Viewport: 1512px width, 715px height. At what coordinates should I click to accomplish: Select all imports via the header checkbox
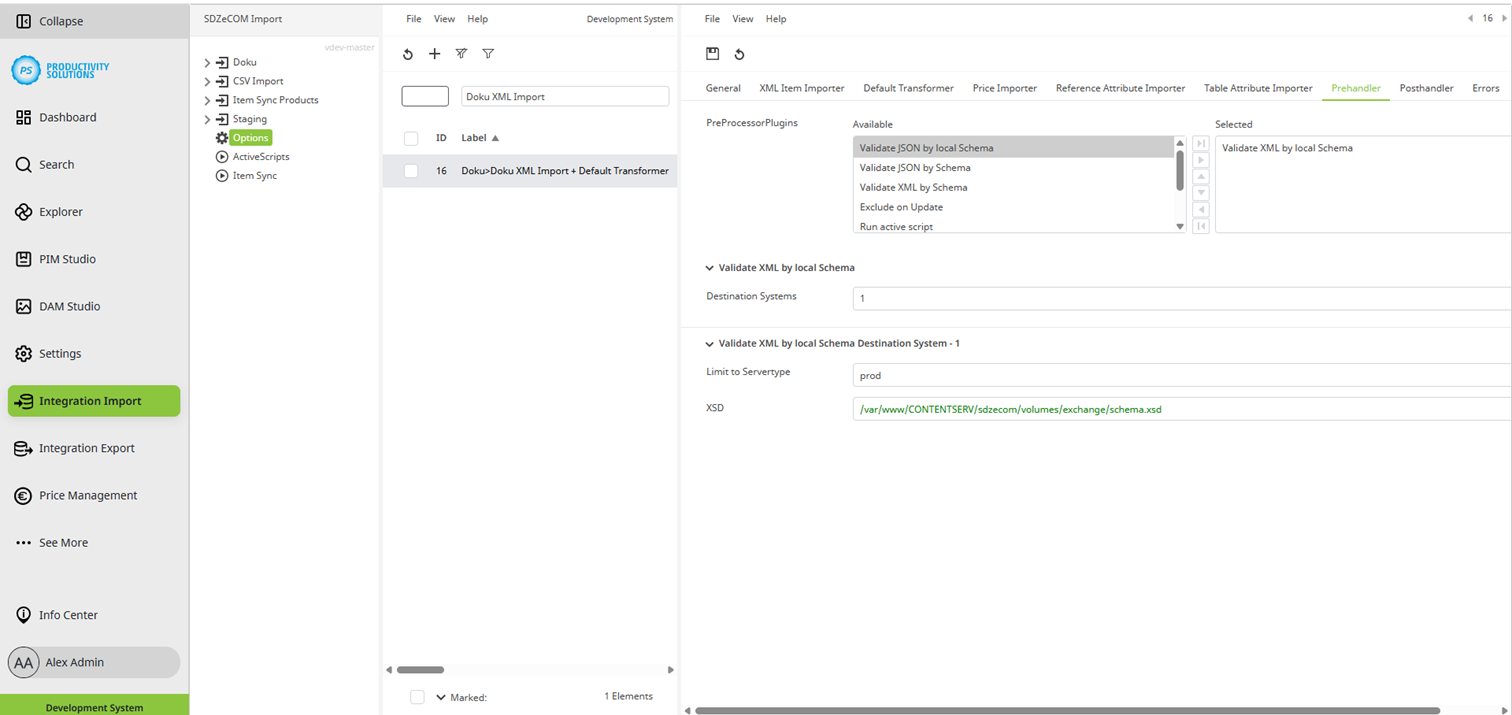point(410,137)
